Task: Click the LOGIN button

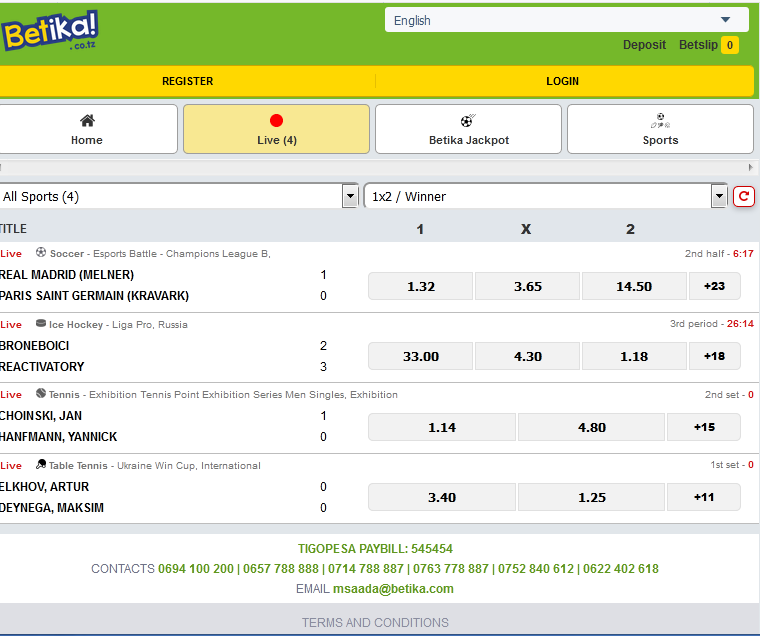Action: 563,81
